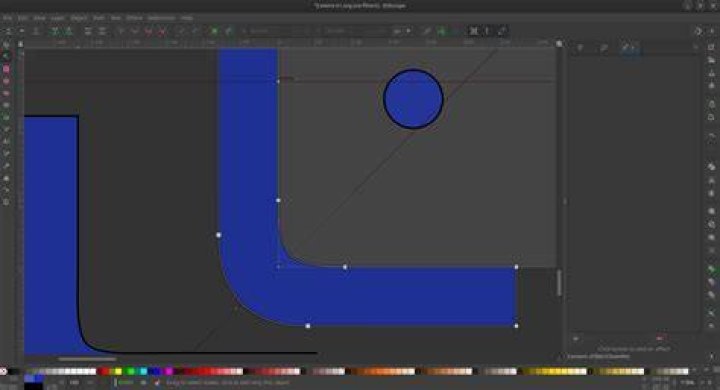Click the add path effect plus button
The height and width of the screenshot is (390, 720).
pos(576,339)
